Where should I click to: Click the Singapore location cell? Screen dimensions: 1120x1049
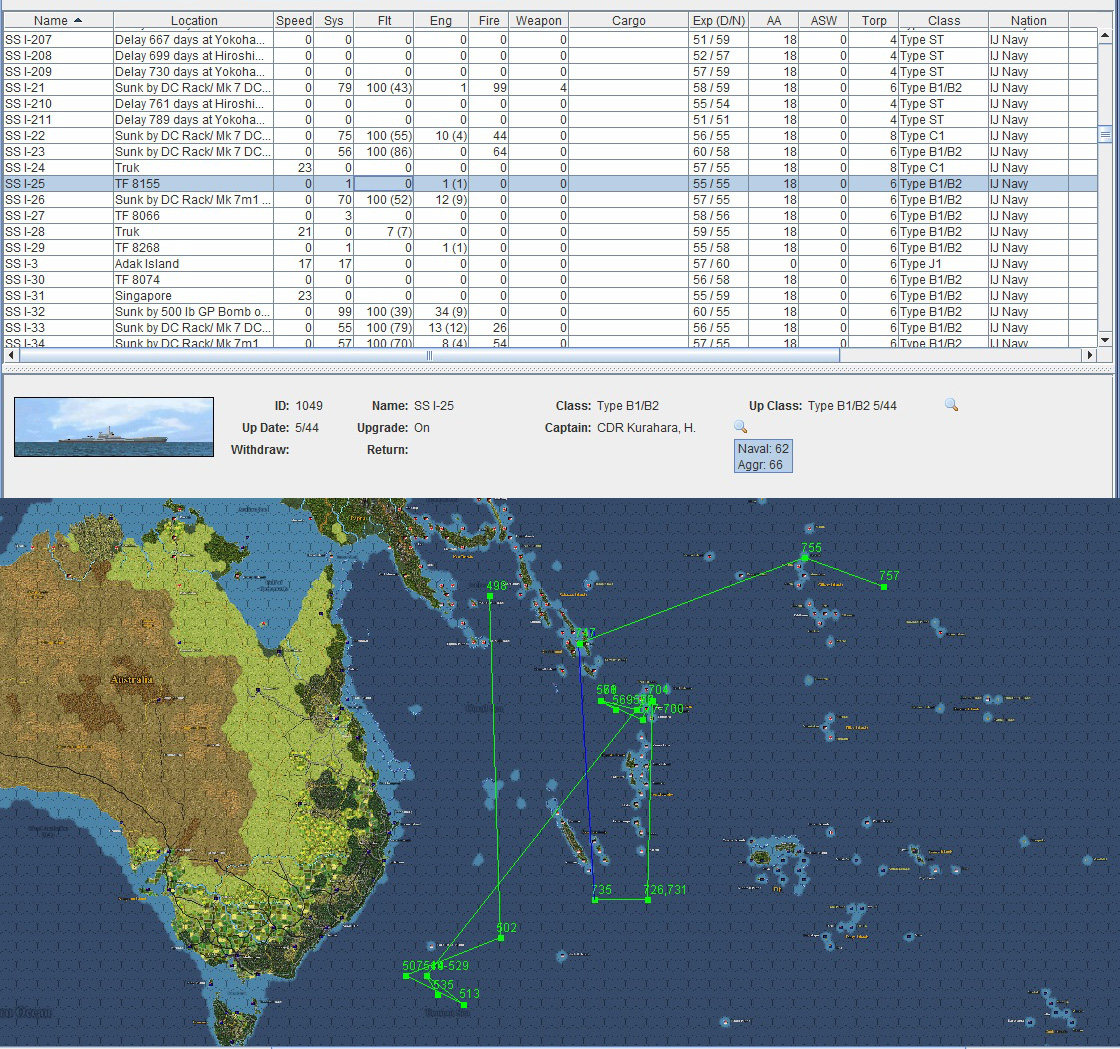coord(194,296)
